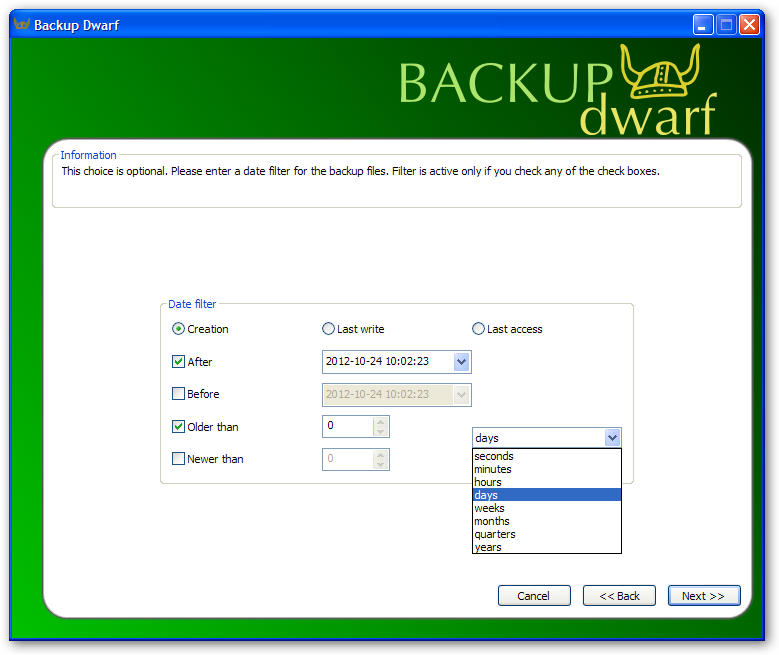This screenshot has height=655, width=779.
Task: Uncheck the Older than checkbox
Action: tap(178, 427)
